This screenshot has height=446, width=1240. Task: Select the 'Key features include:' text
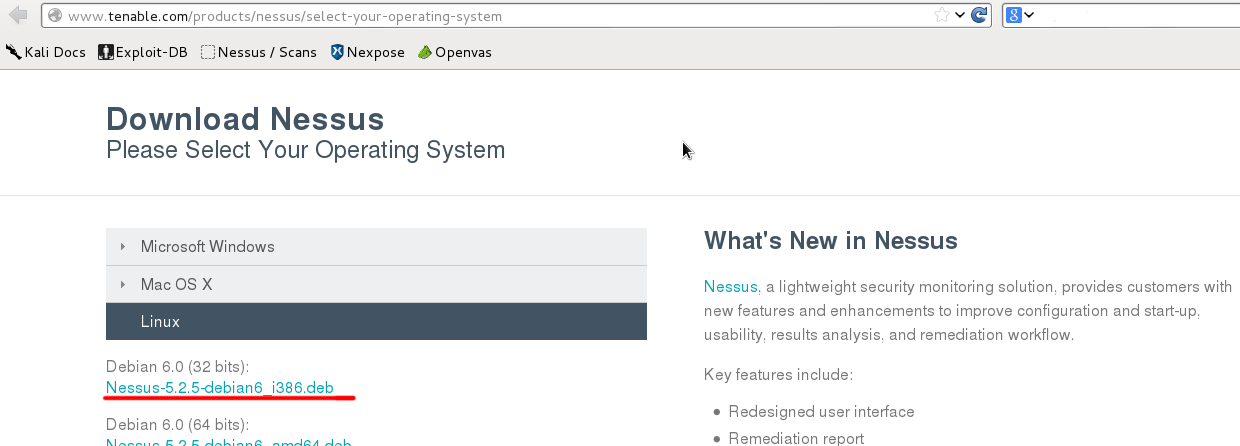point(778,375)
